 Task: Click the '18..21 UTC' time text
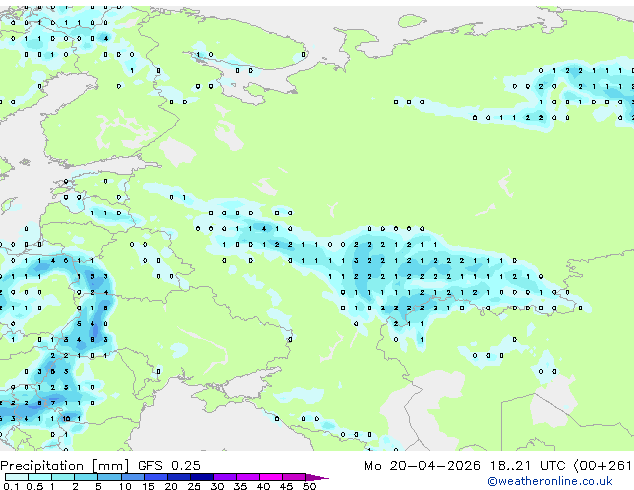pos(527,465)
